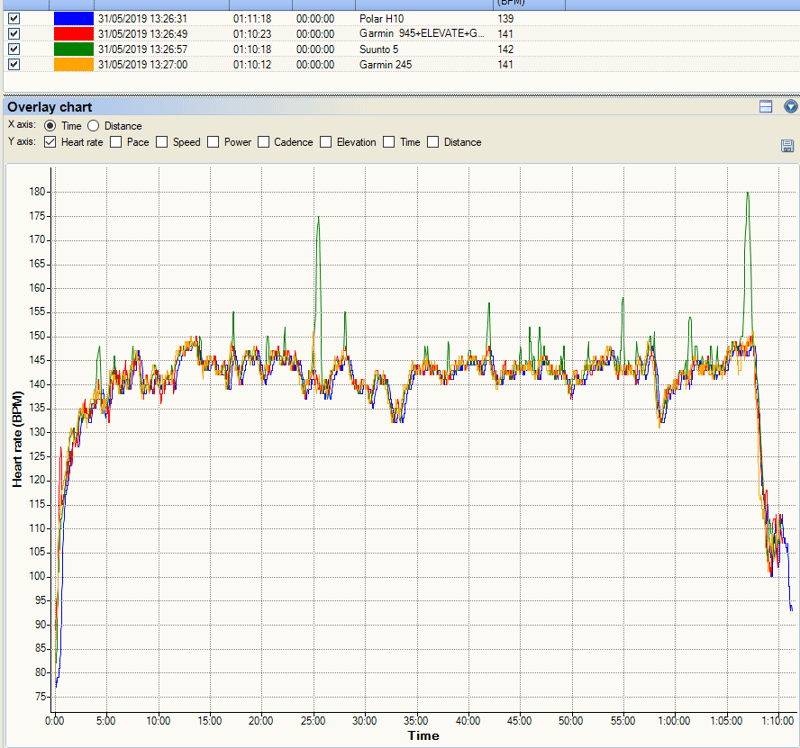Click the green spike peak at 25:00
Viewport: 800px width, 748px height.
click(x=318, y=218)
